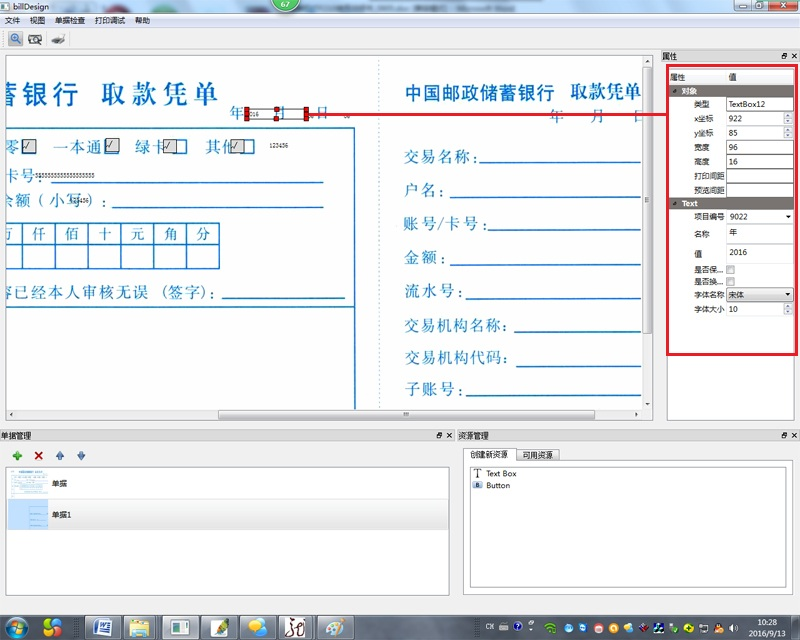The width and height of the screenshot is (800, 640).
Task: Float the 单据管理 panel
Action: (439, 435)
